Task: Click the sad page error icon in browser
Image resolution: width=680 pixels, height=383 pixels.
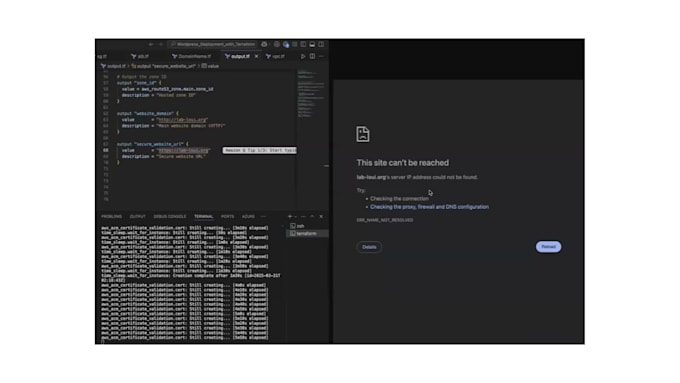Action: (363, 134)
